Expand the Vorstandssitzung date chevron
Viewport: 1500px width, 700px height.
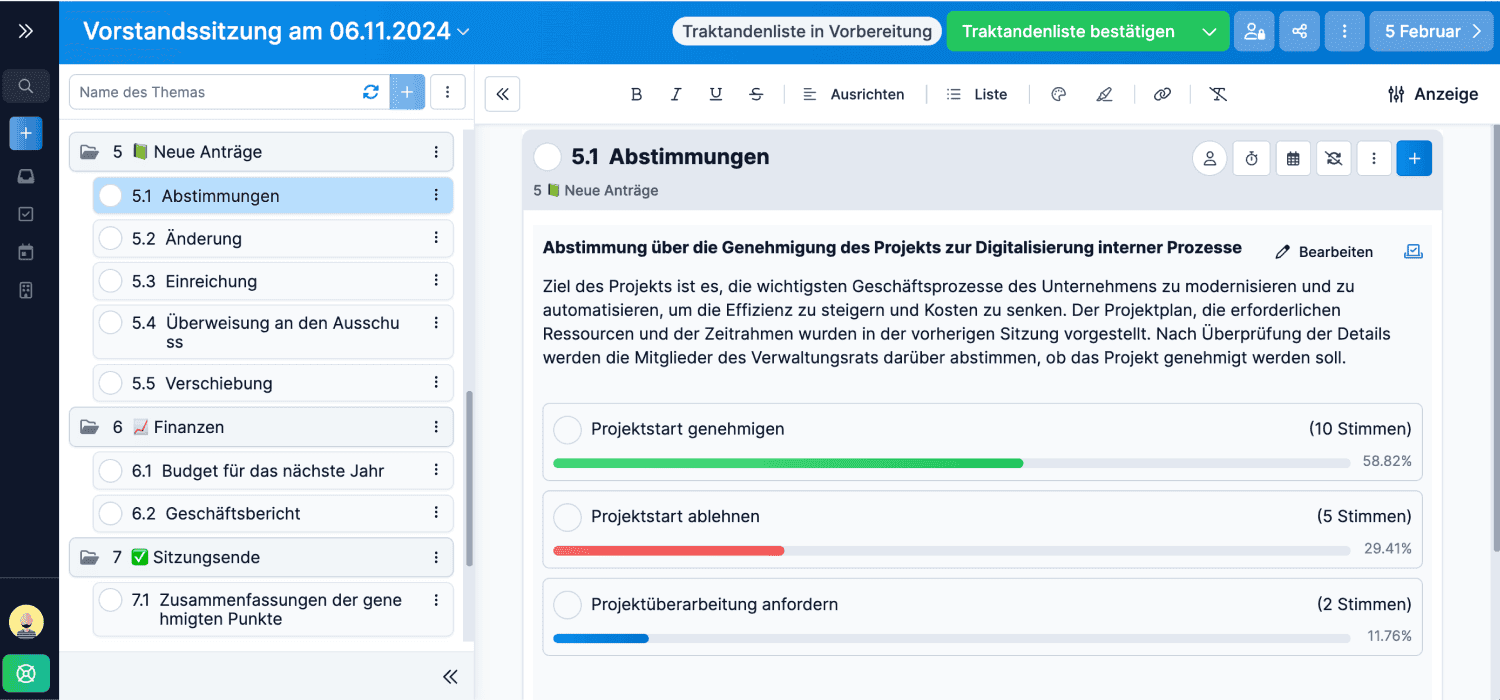point(462,31)
